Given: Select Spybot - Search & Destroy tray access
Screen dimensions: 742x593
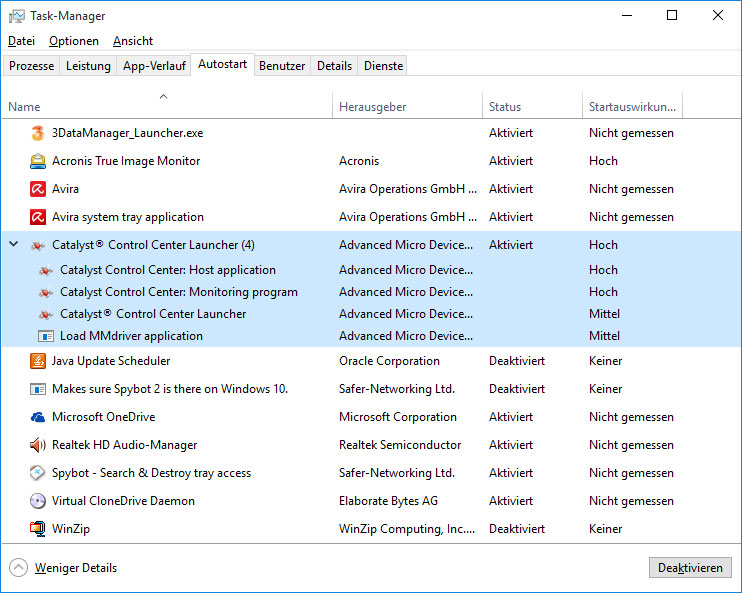Looking at the screenshot, I should (x=151, y=473).
